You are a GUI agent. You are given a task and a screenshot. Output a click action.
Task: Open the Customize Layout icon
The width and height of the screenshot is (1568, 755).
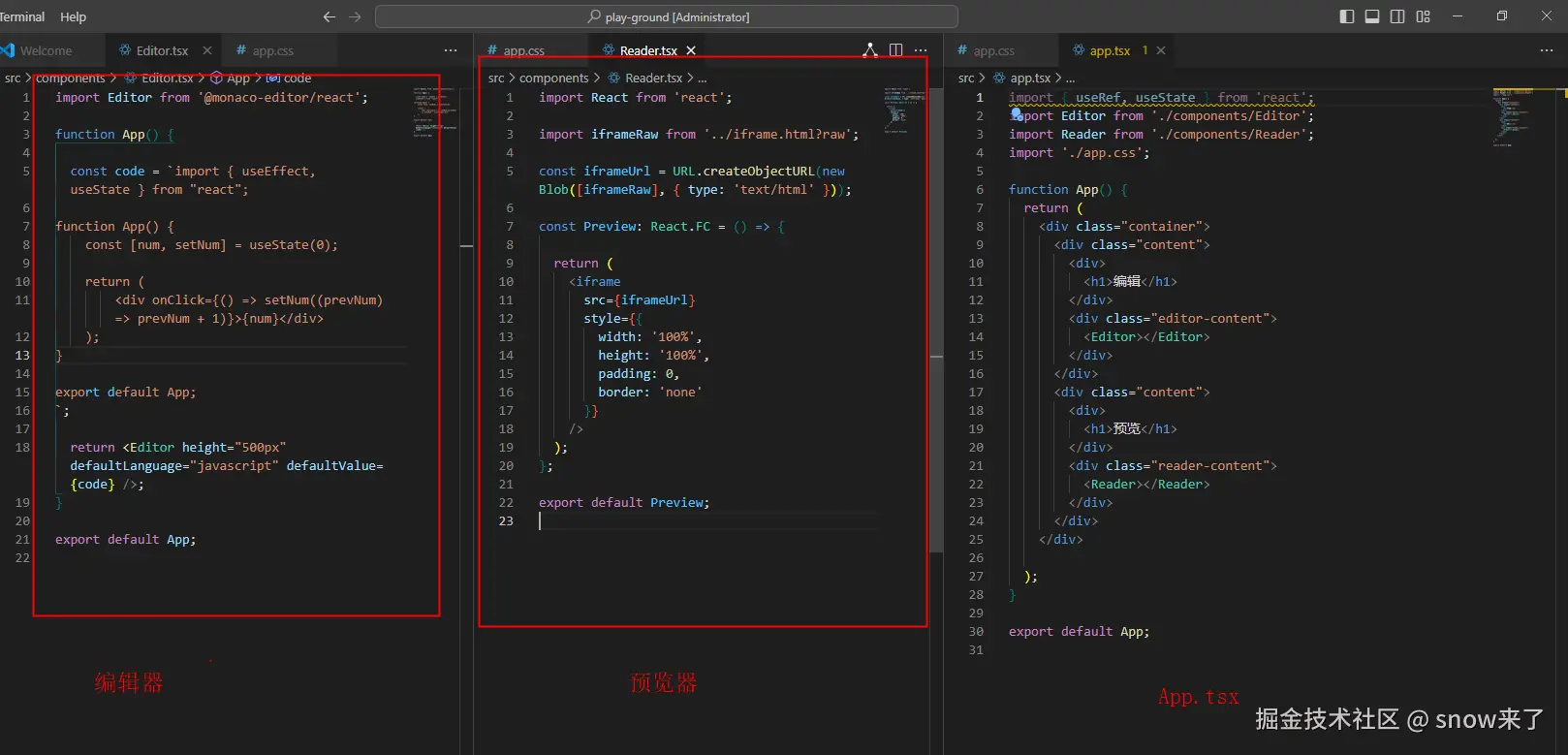point(1423,16)
